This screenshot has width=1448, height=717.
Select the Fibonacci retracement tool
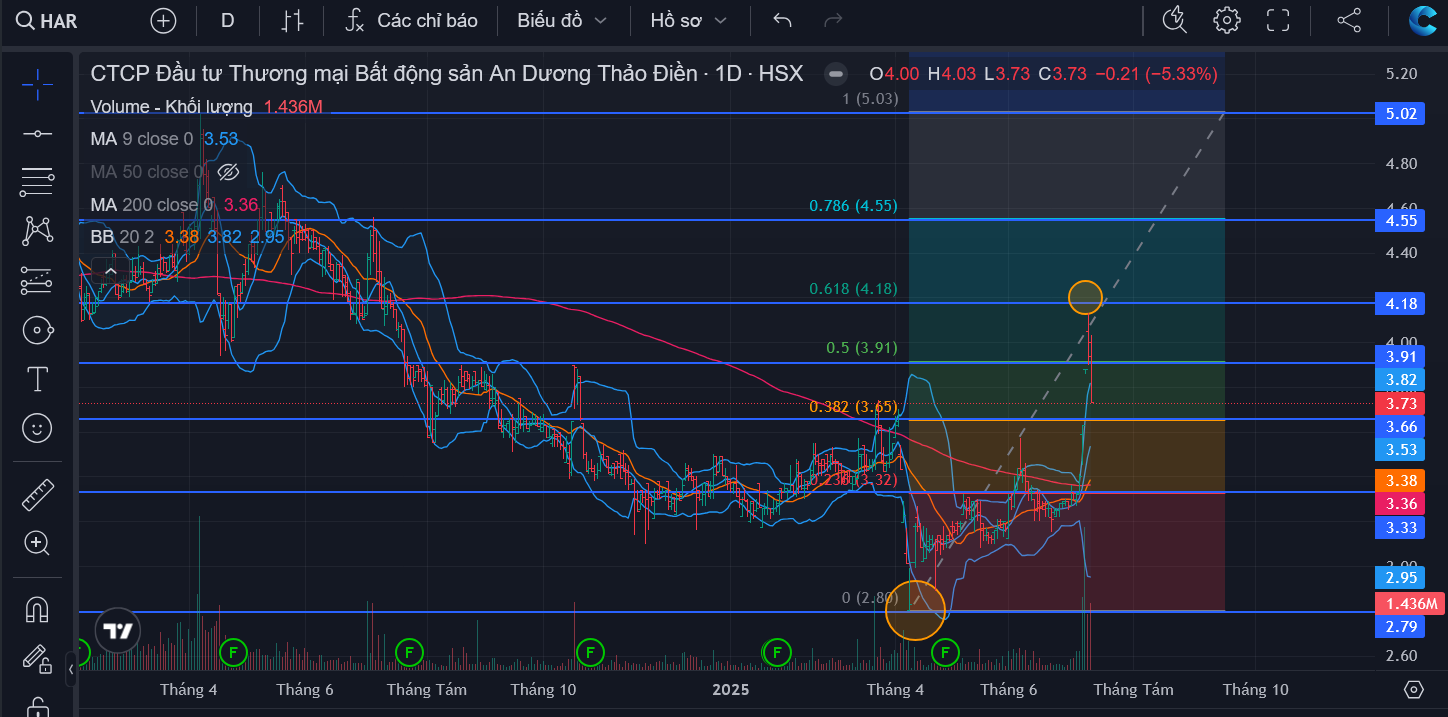pyautogui.click(x=37, y=182)
